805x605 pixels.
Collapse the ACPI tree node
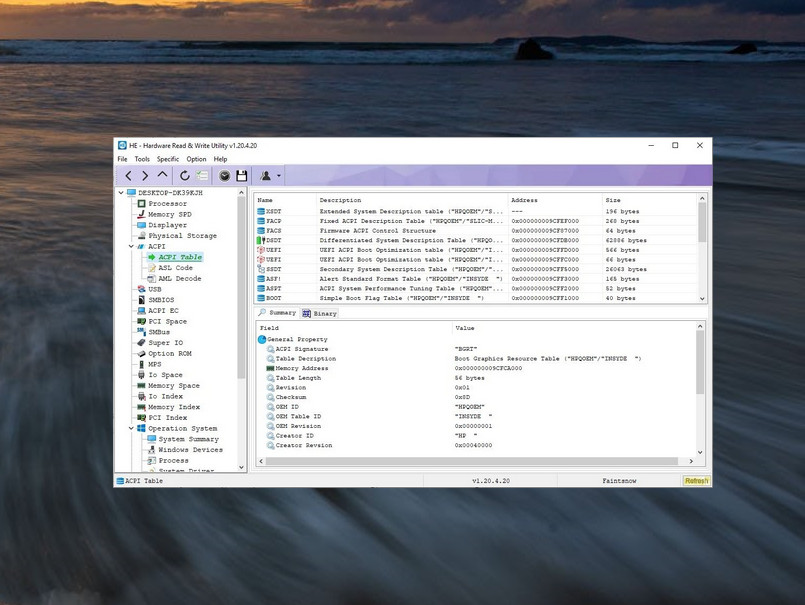(x=131, y=246)
